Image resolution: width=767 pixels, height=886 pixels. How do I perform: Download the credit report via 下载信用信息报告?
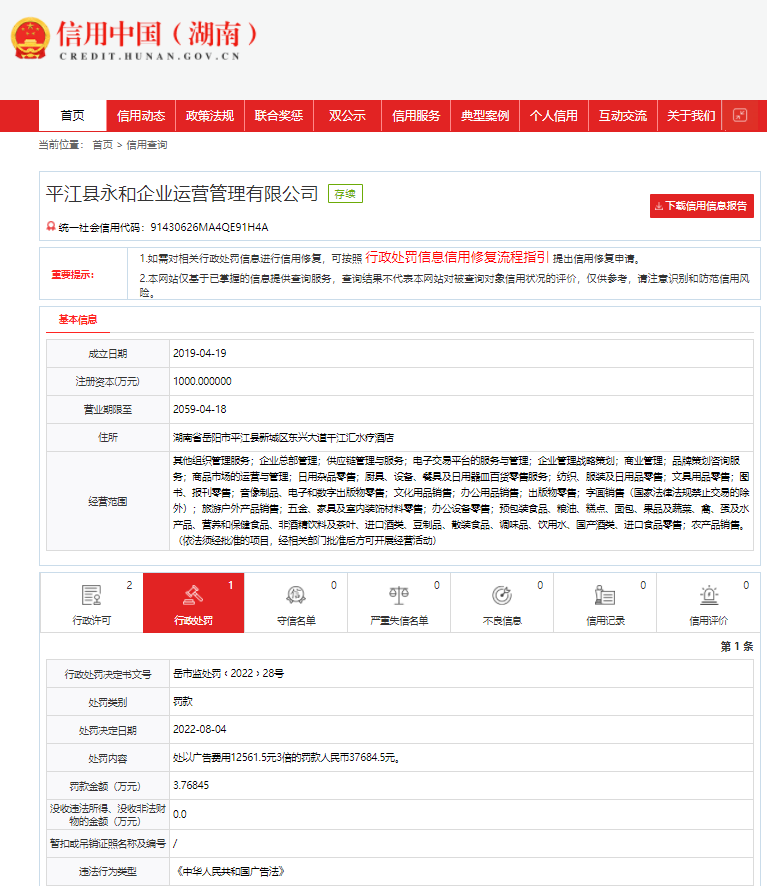[701, 206]
